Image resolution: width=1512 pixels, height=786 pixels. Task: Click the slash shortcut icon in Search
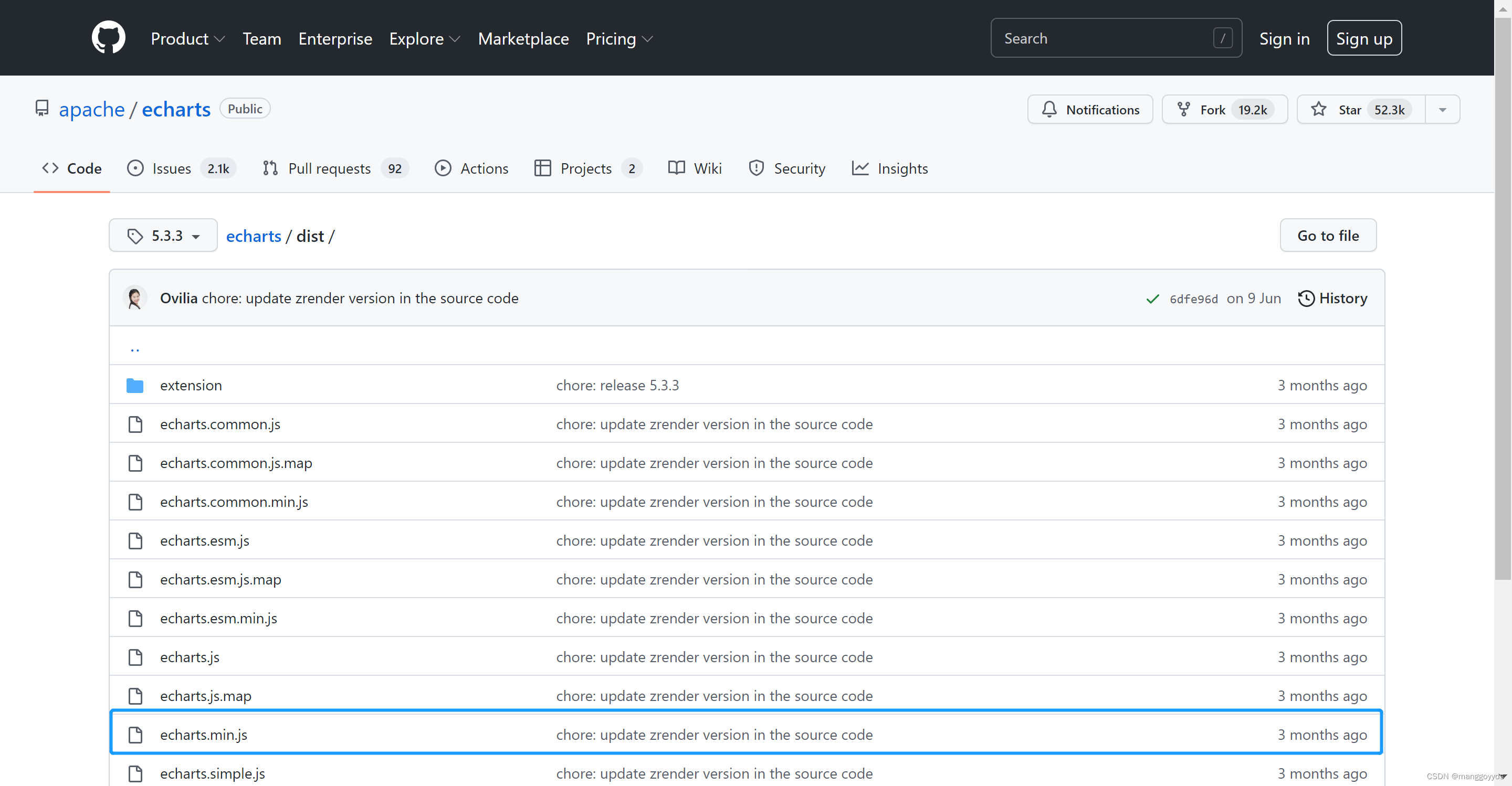1223,38
